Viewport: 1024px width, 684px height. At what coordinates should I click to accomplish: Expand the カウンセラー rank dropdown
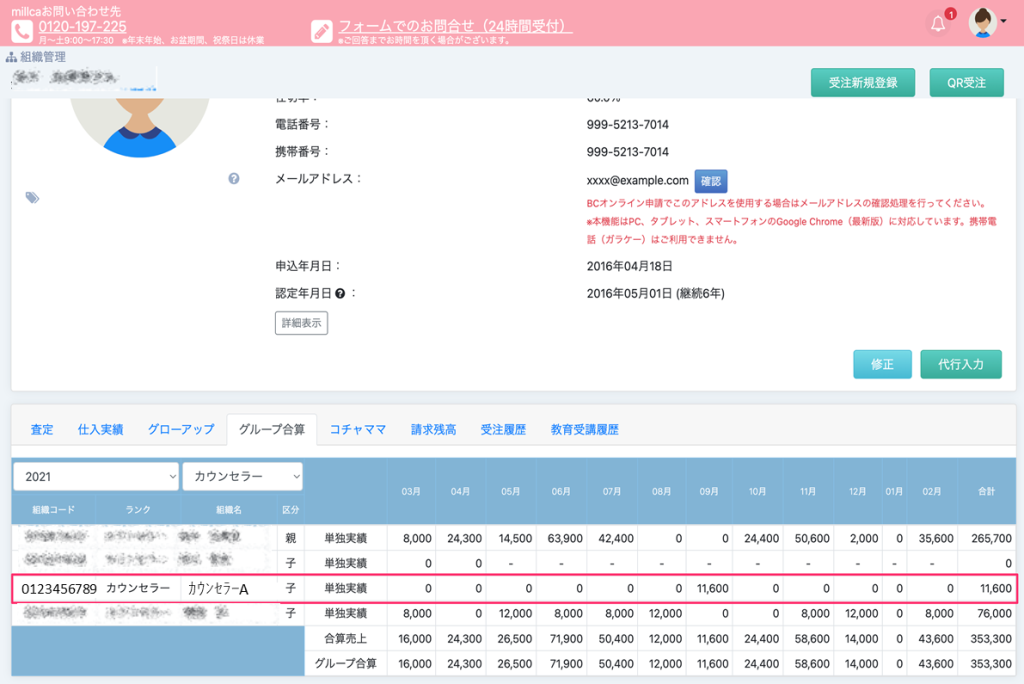pos(242,477)
